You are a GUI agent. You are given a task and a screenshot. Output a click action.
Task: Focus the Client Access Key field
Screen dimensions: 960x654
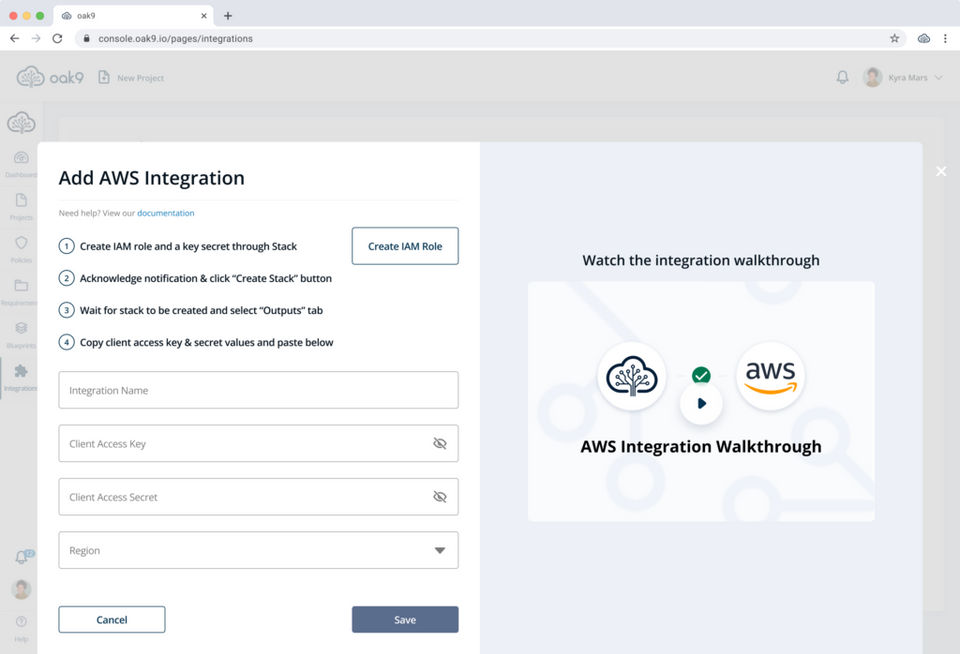(258, 443)
